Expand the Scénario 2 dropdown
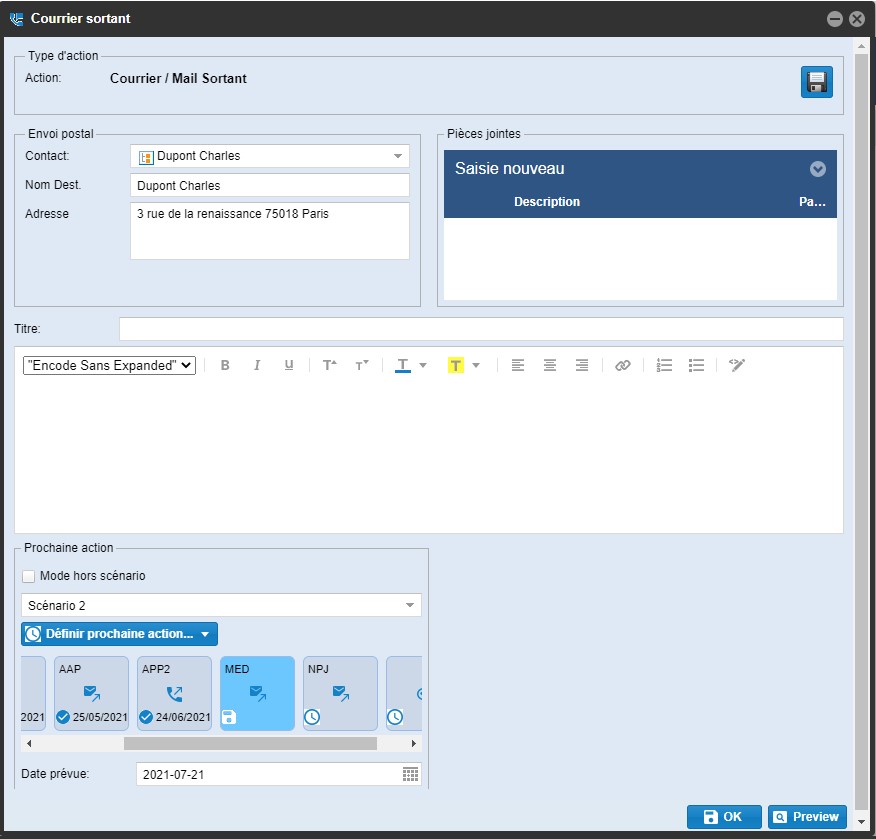 [x=409, y=605]
